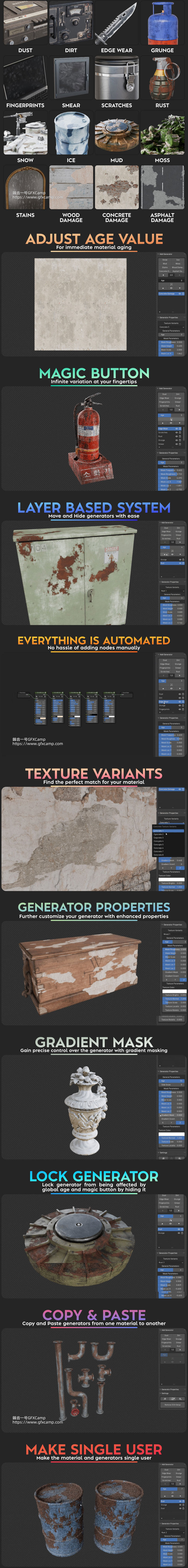
Task: Hide Concrete Damage layer in Texture Variants panel
Action: (x=180, y=789)
